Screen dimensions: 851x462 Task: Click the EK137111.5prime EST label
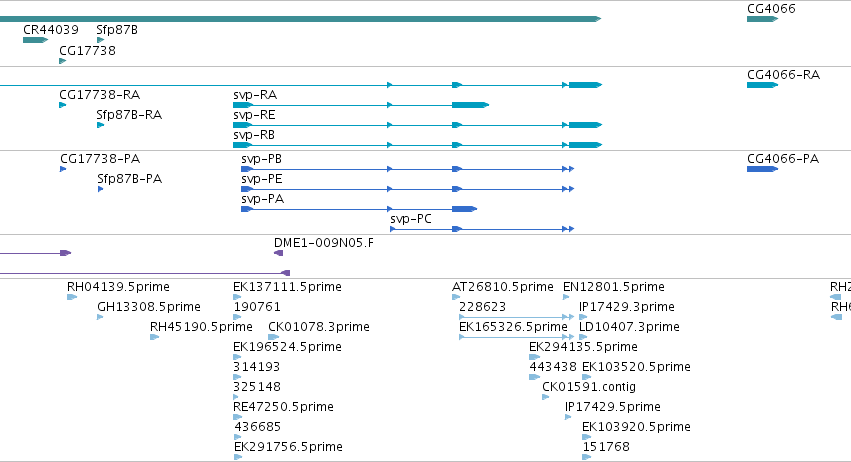pyautogui.click(x=287, y=287)
